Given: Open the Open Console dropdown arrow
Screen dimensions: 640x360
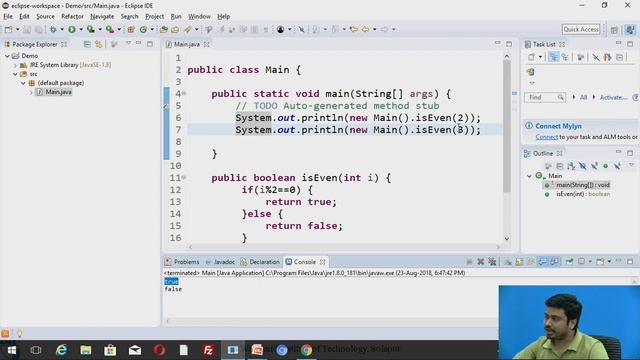Looking at the screenshot, I should click(609, 262).
